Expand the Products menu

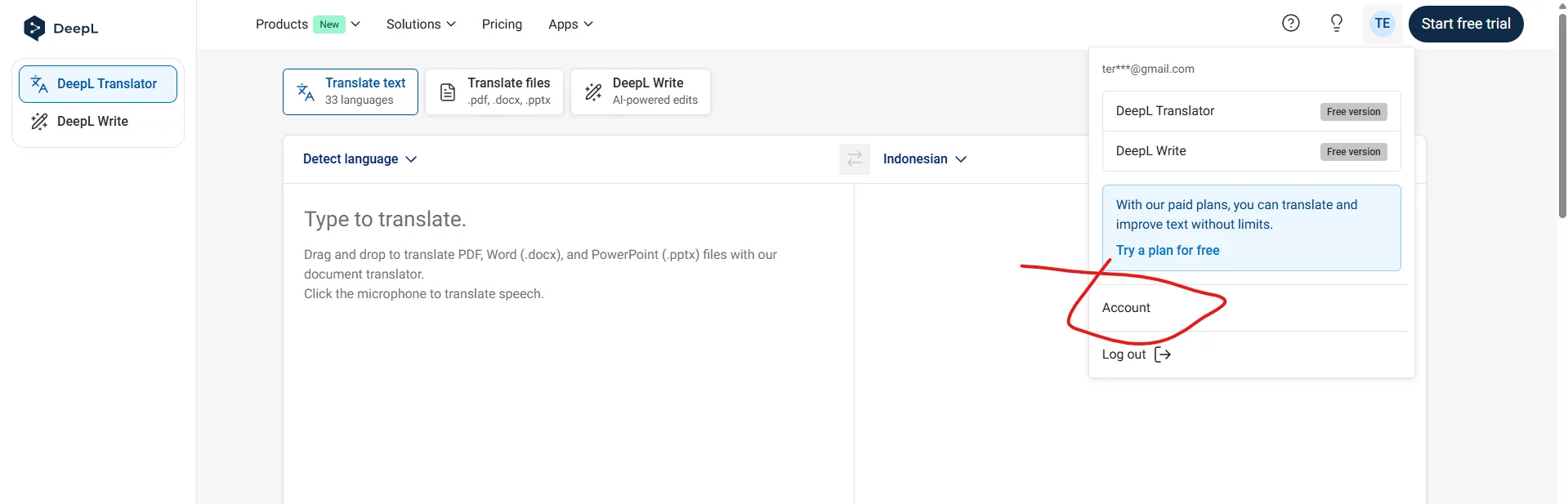[x=307, y=25]
